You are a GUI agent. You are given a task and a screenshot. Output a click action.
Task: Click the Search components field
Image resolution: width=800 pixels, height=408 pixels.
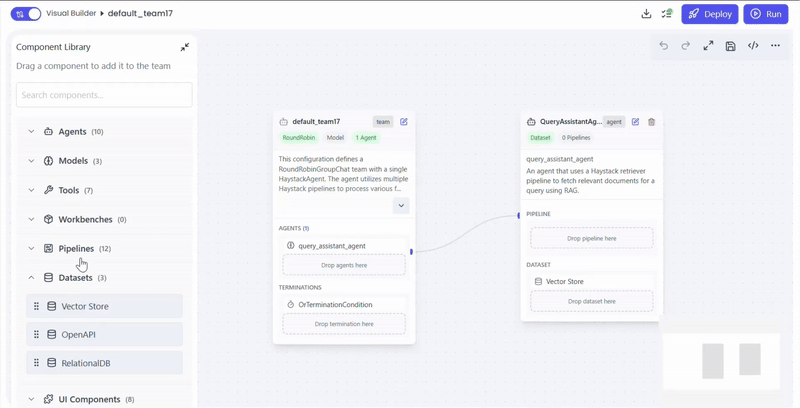tap(104, 95)
